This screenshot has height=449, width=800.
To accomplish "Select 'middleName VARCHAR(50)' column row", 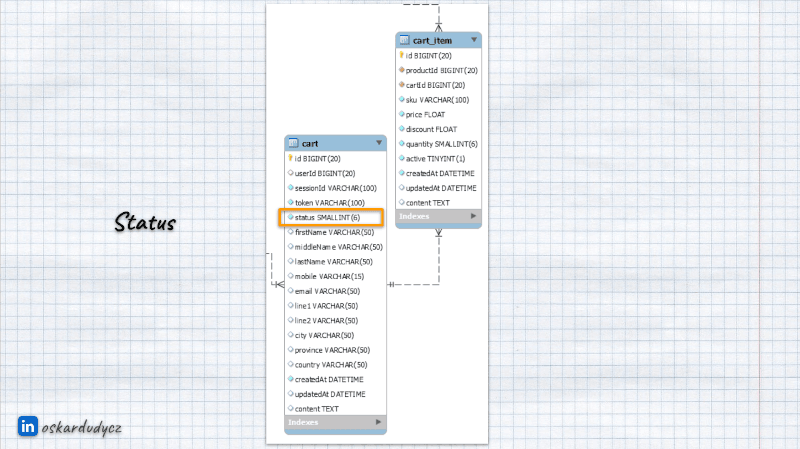I will (335, 247).
